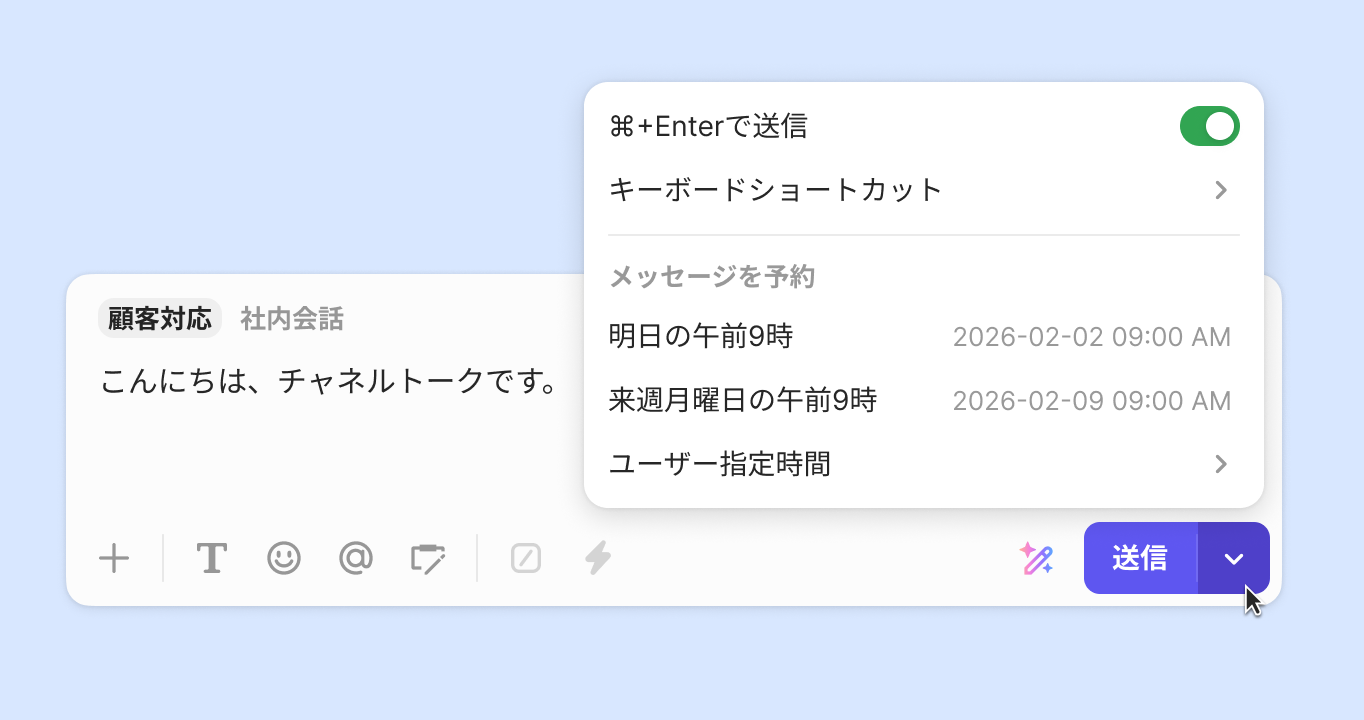The width and height of the screenshot is (1364, 720).
Task: Open text formatting with the T icon
Action: 211,558
